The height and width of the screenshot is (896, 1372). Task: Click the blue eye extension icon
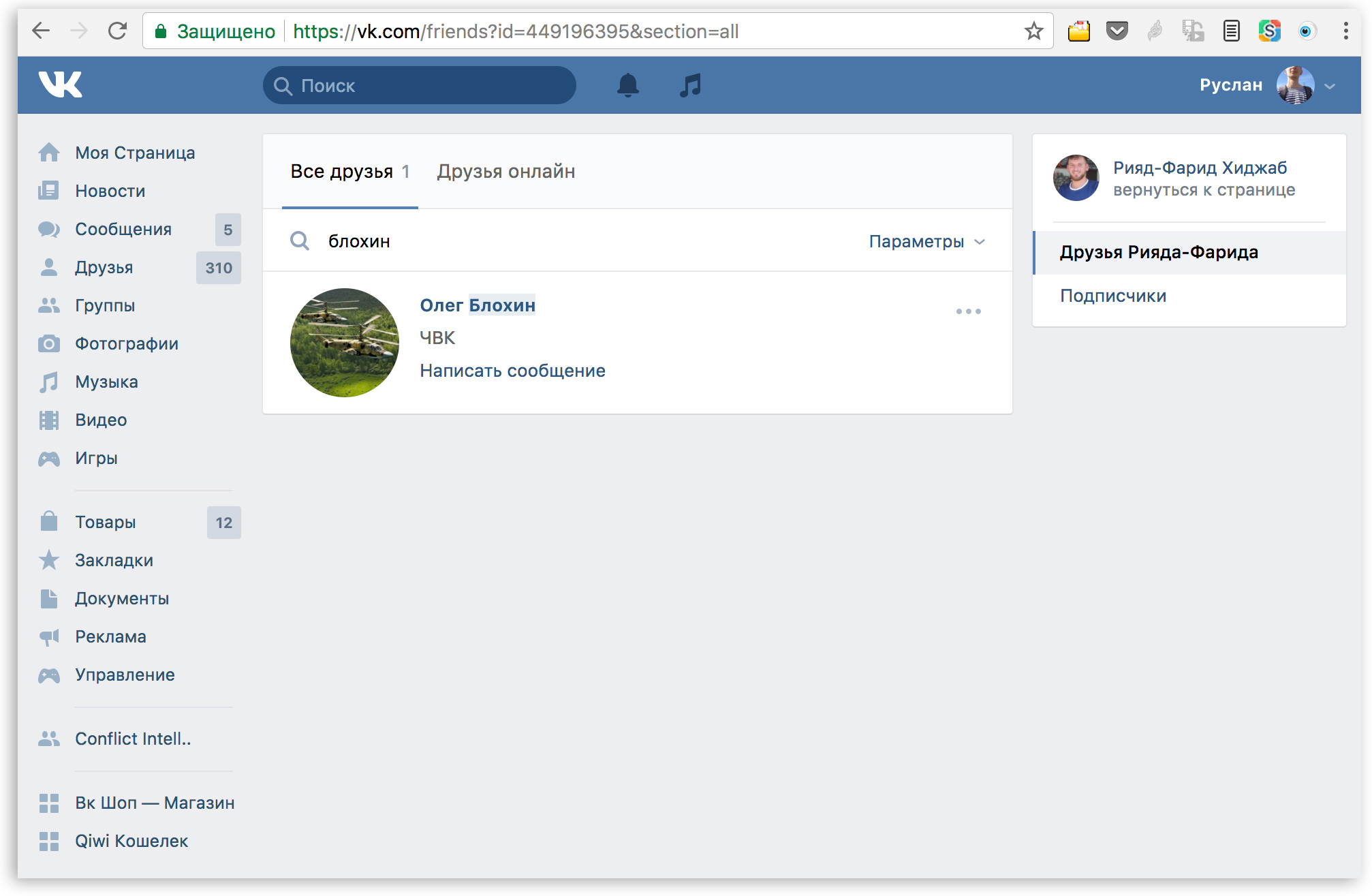click(1306, 31)
